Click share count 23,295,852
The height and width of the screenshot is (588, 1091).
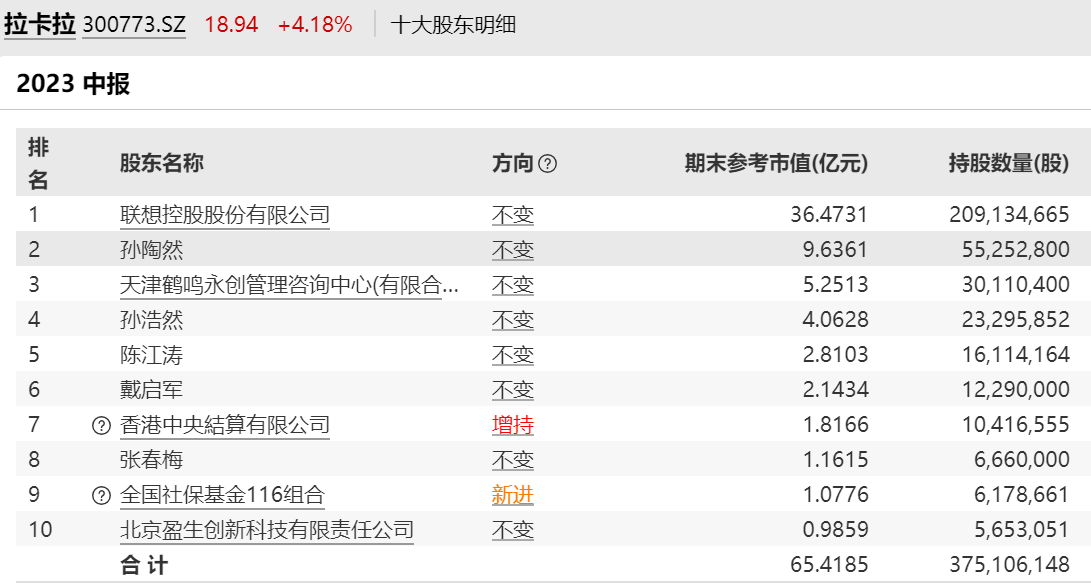[1015, 319]
